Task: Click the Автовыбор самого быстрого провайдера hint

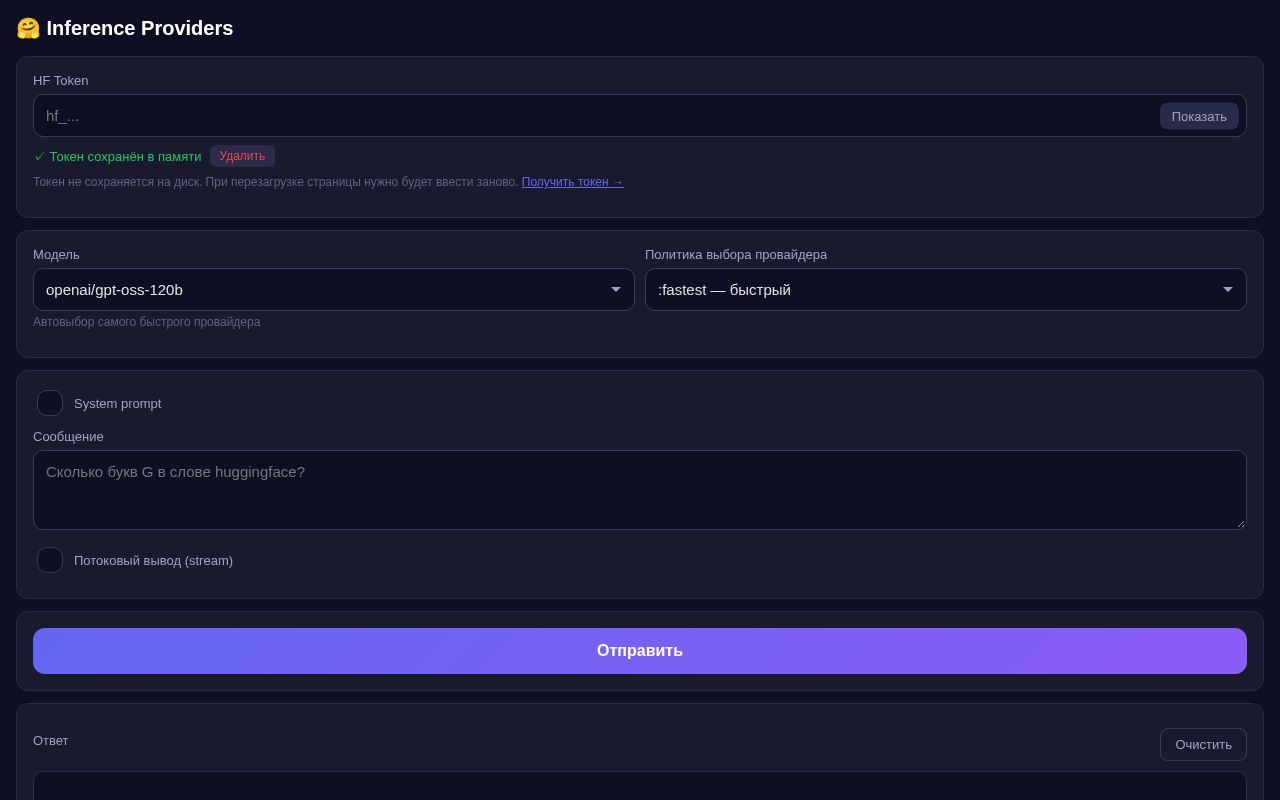Action: tap(147, 322)
